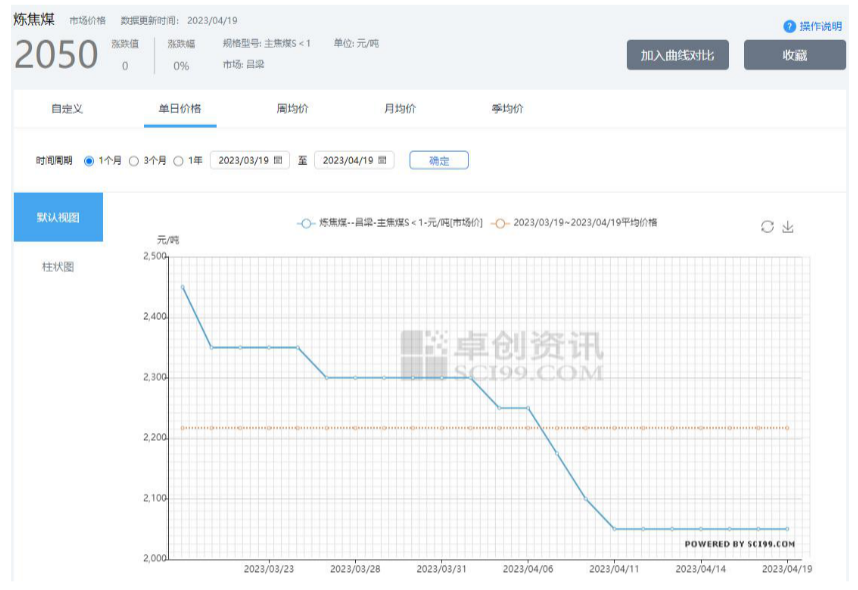The width and height of the screenshot is (858, 590).
Task: Select the 1个月 time period radio
Action: [89, 160]
